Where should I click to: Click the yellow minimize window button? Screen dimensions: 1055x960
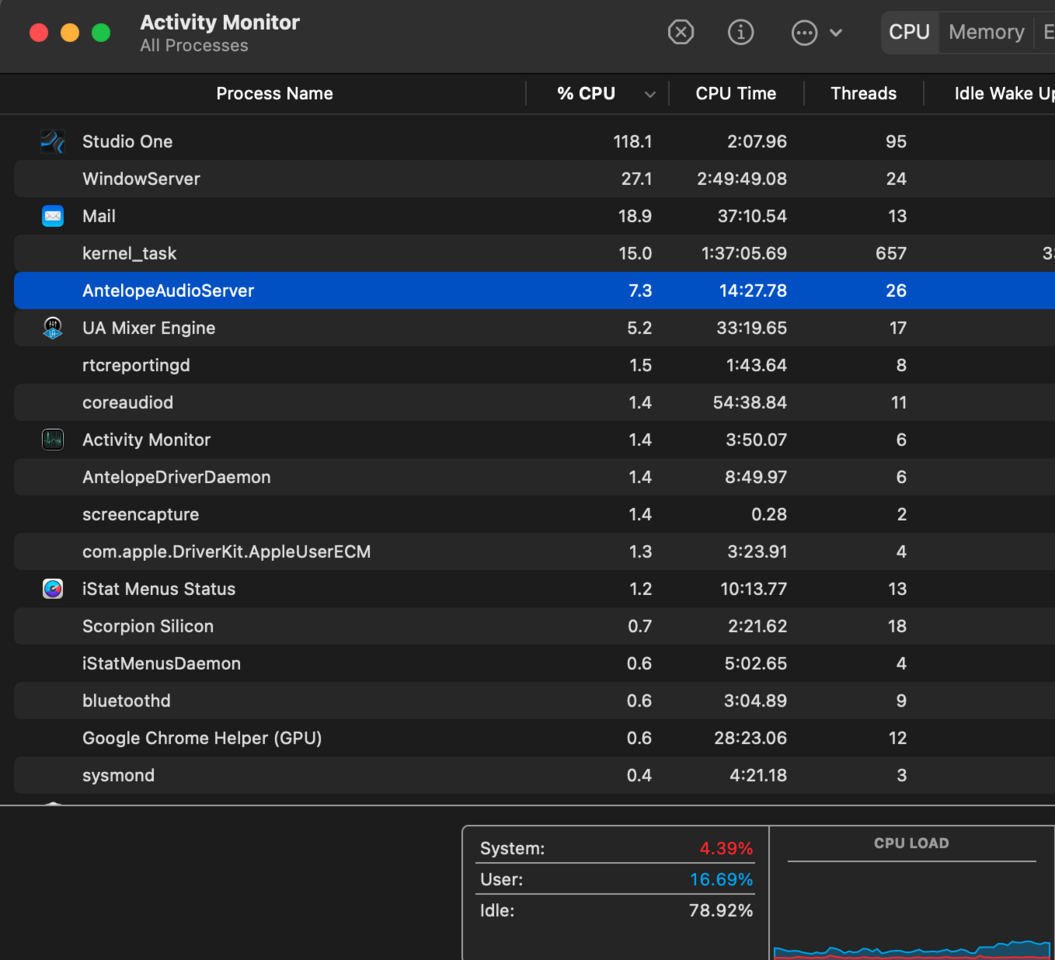(x=70, y=32)
